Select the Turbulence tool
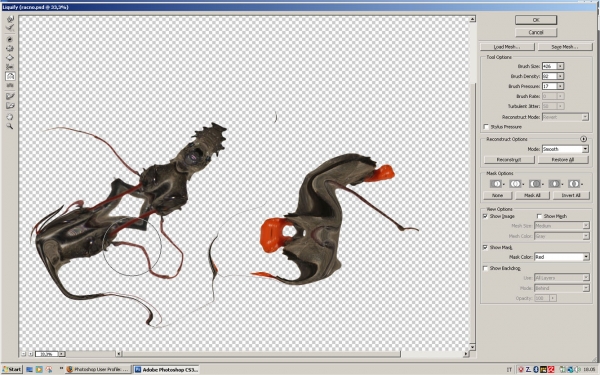The image size is (600, 375). [x=10, y=85]
